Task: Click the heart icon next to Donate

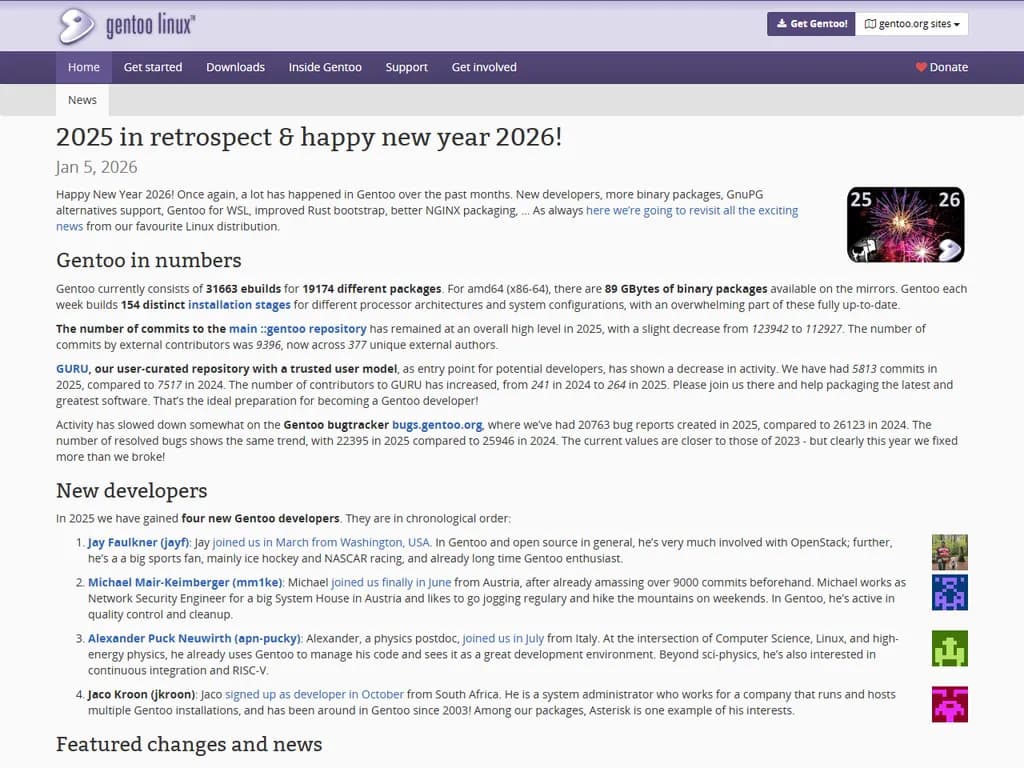Action: (x=920, y=67)
